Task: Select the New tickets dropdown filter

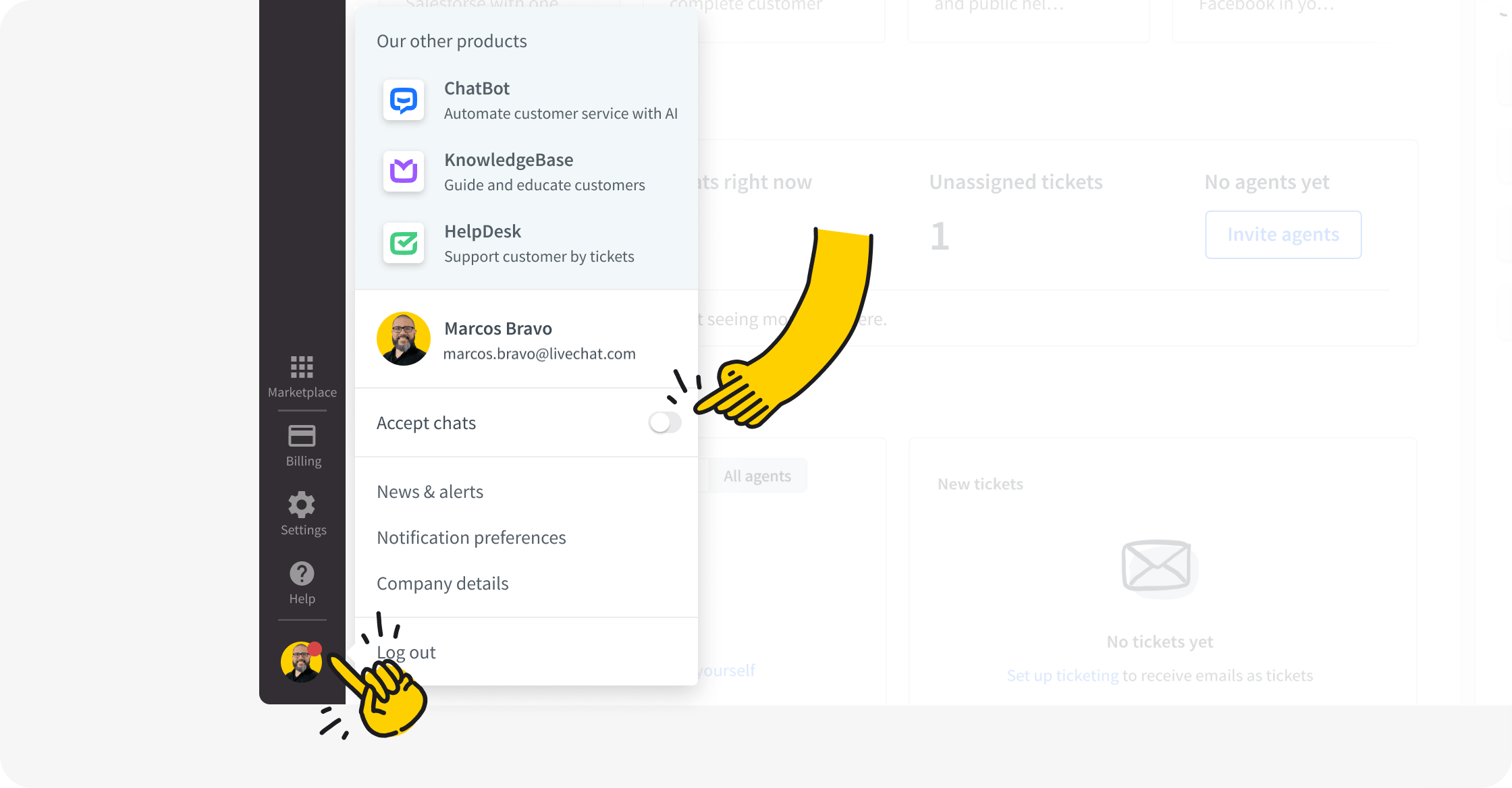Action: 981,484
